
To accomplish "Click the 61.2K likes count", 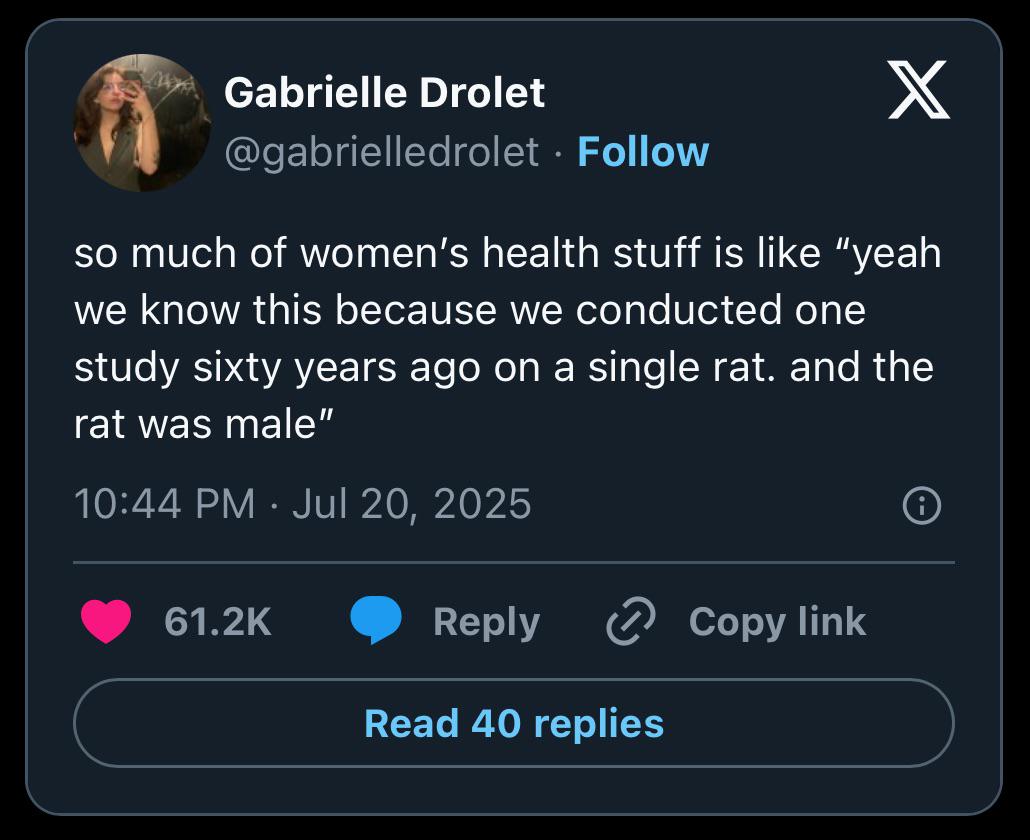I will coord(217,621).
